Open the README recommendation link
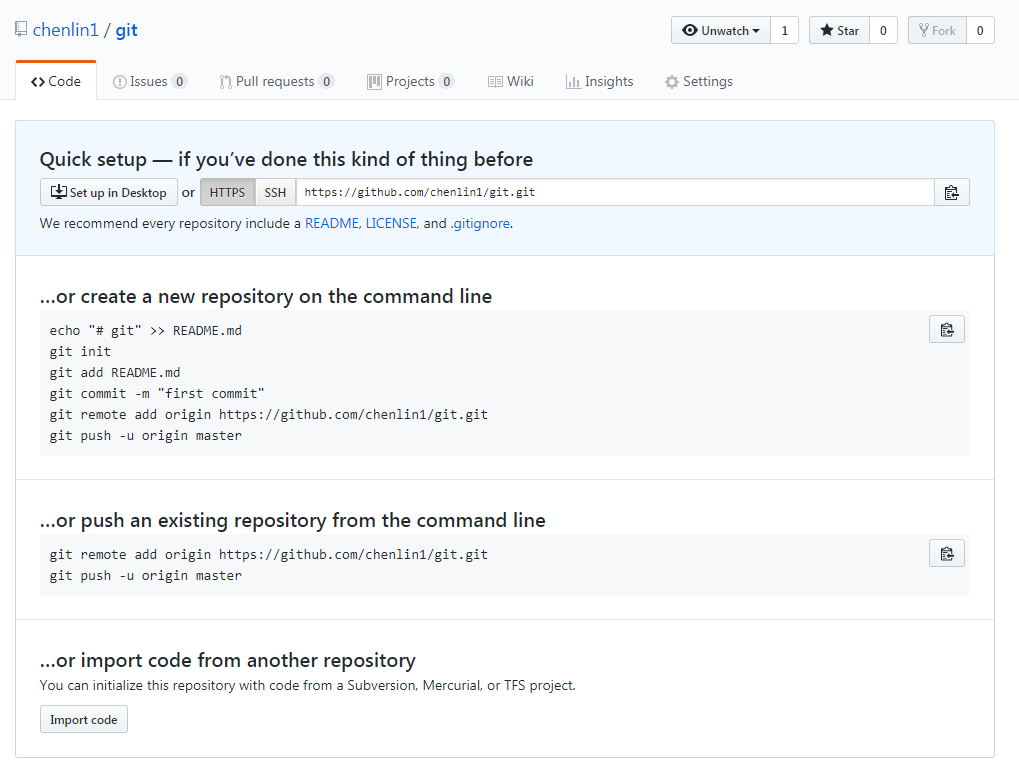 (332, 223)
